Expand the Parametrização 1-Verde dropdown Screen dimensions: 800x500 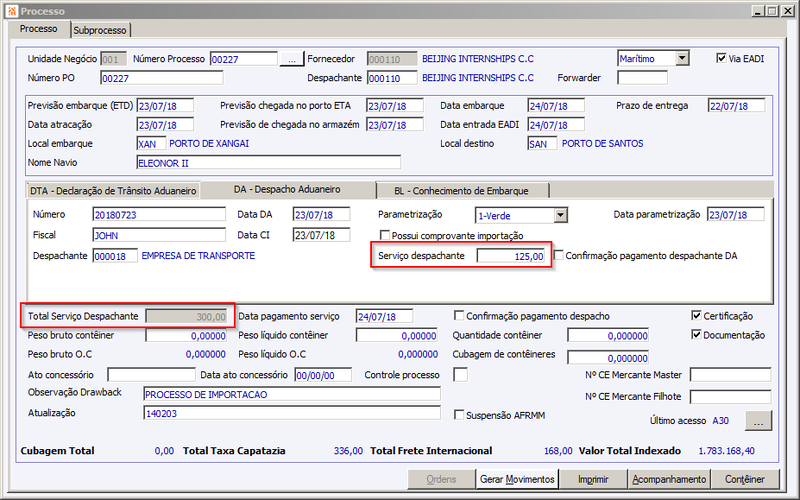[561, 215]
